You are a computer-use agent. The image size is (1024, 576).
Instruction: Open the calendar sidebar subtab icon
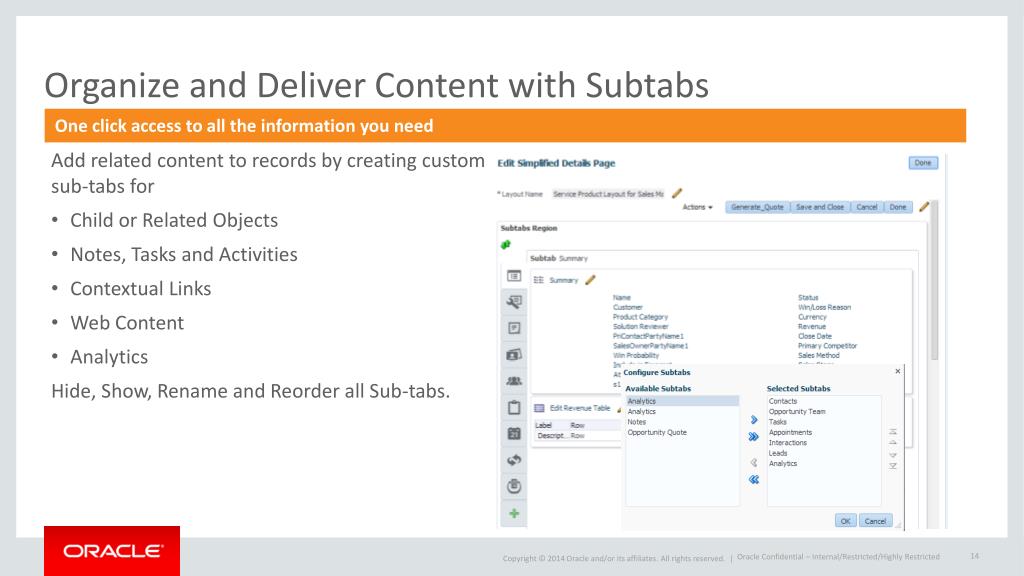tap(514, 434)
